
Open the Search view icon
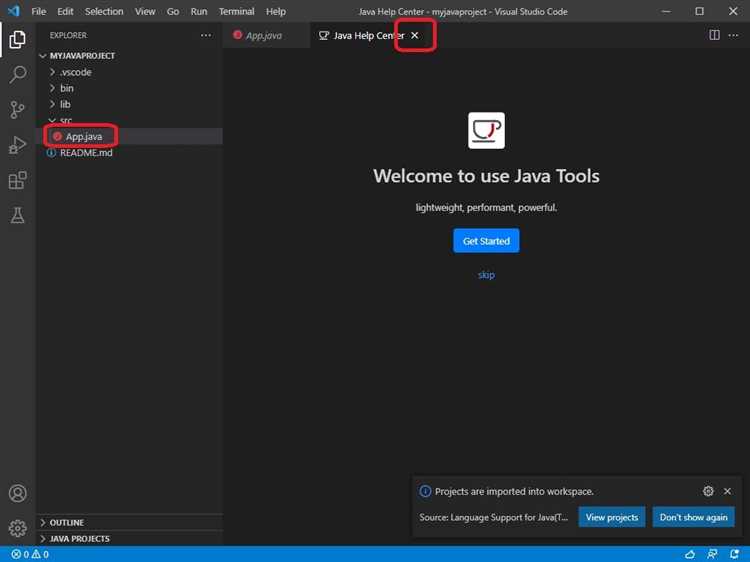[17, 75]
